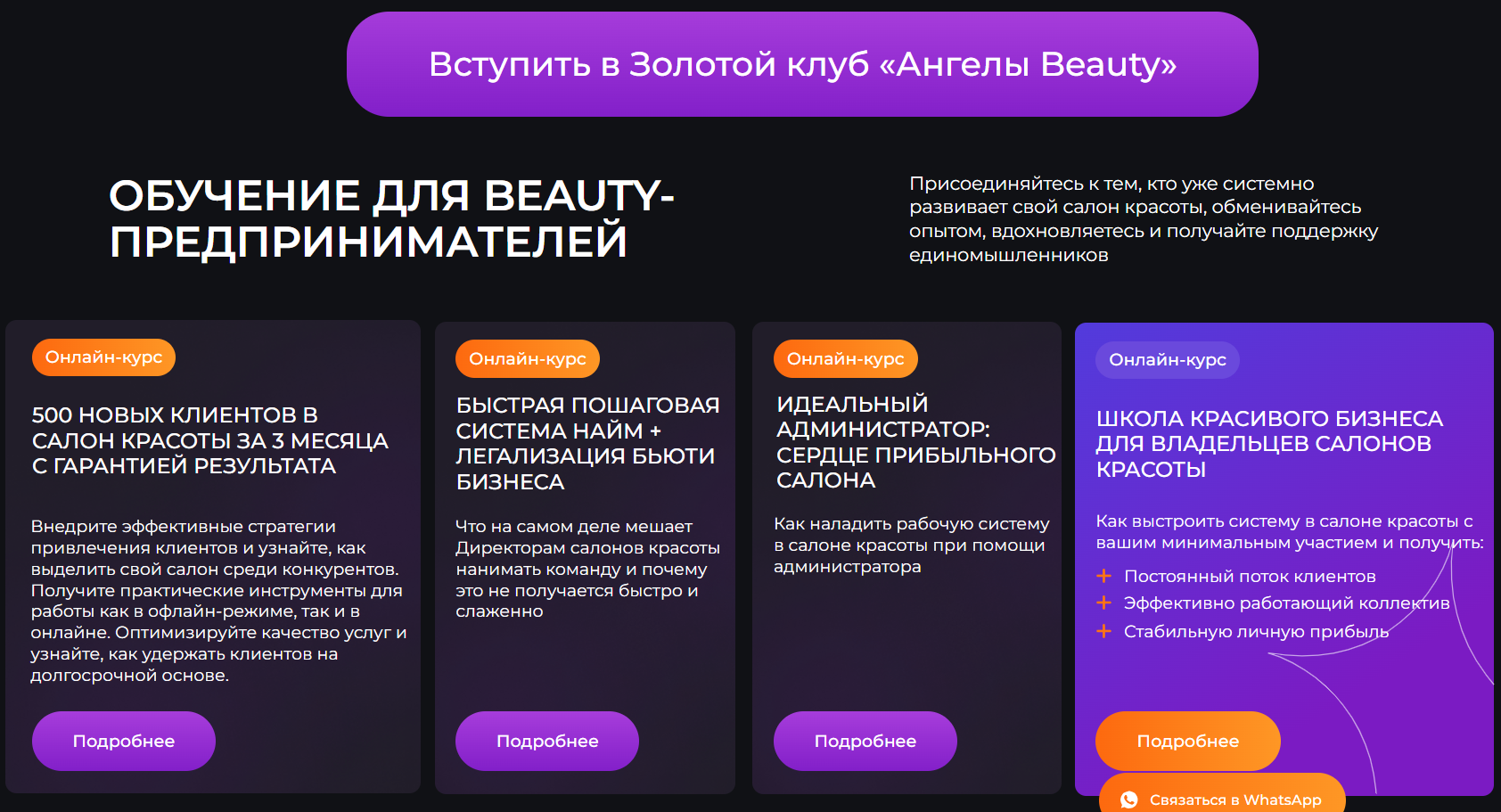1501x812 pixels.
Task: Click Онлайн-курс badge on Идеальный администратор card
Action: click(x=846, y=359)
